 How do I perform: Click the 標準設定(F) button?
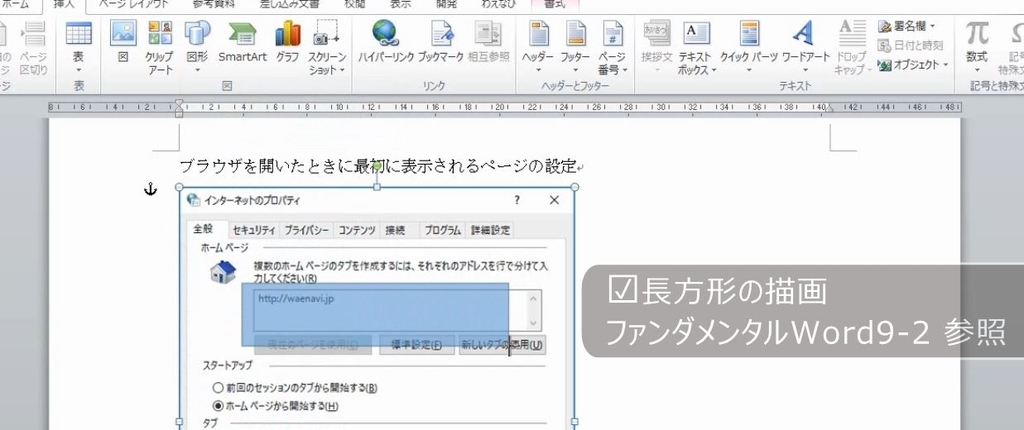pyautogui.click(x=417, y=345)
